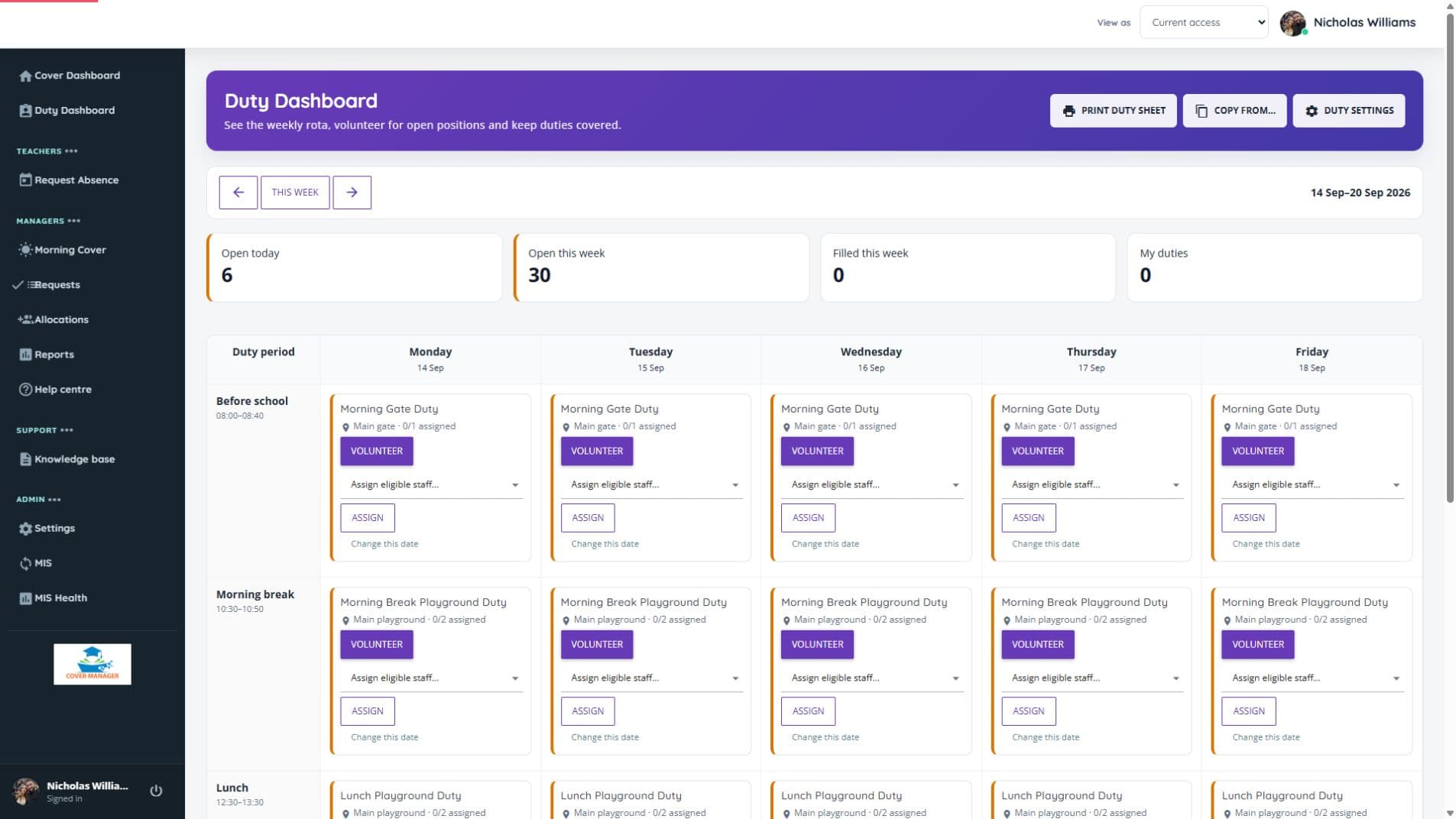1456x819 pixels.
Task: Click the Knowledge base document icon
Action: (25, 459)
